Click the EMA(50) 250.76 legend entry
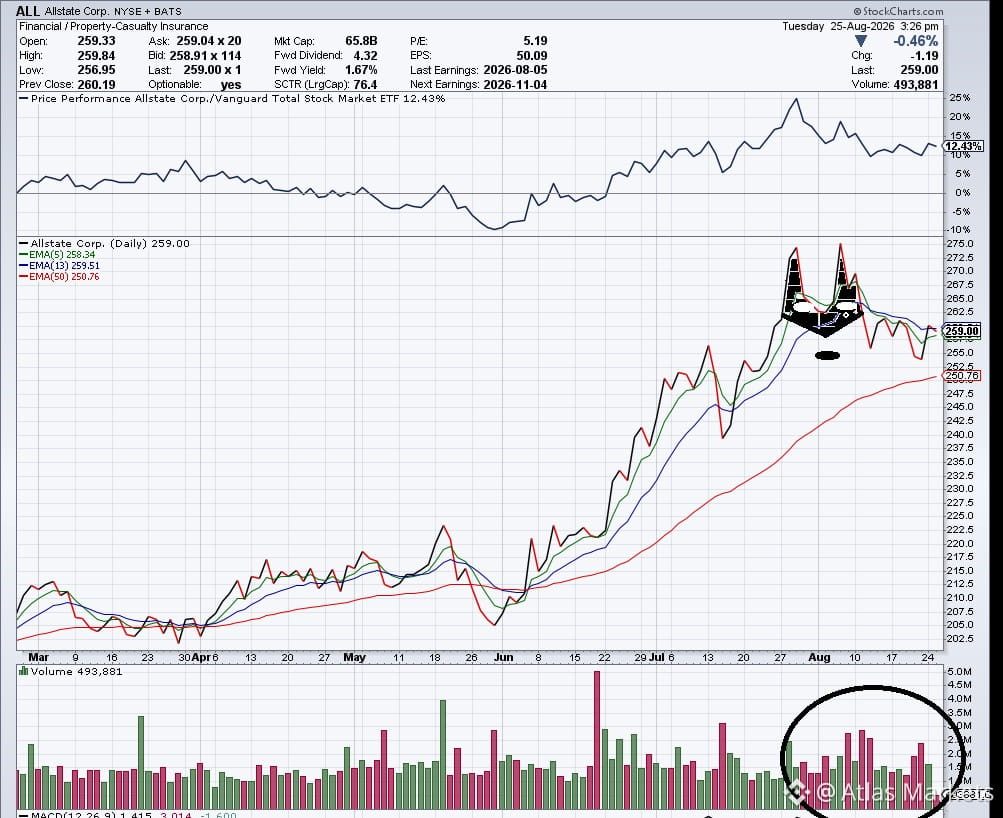The width and height of the screenshot is (1003, 818). [59, 276]
